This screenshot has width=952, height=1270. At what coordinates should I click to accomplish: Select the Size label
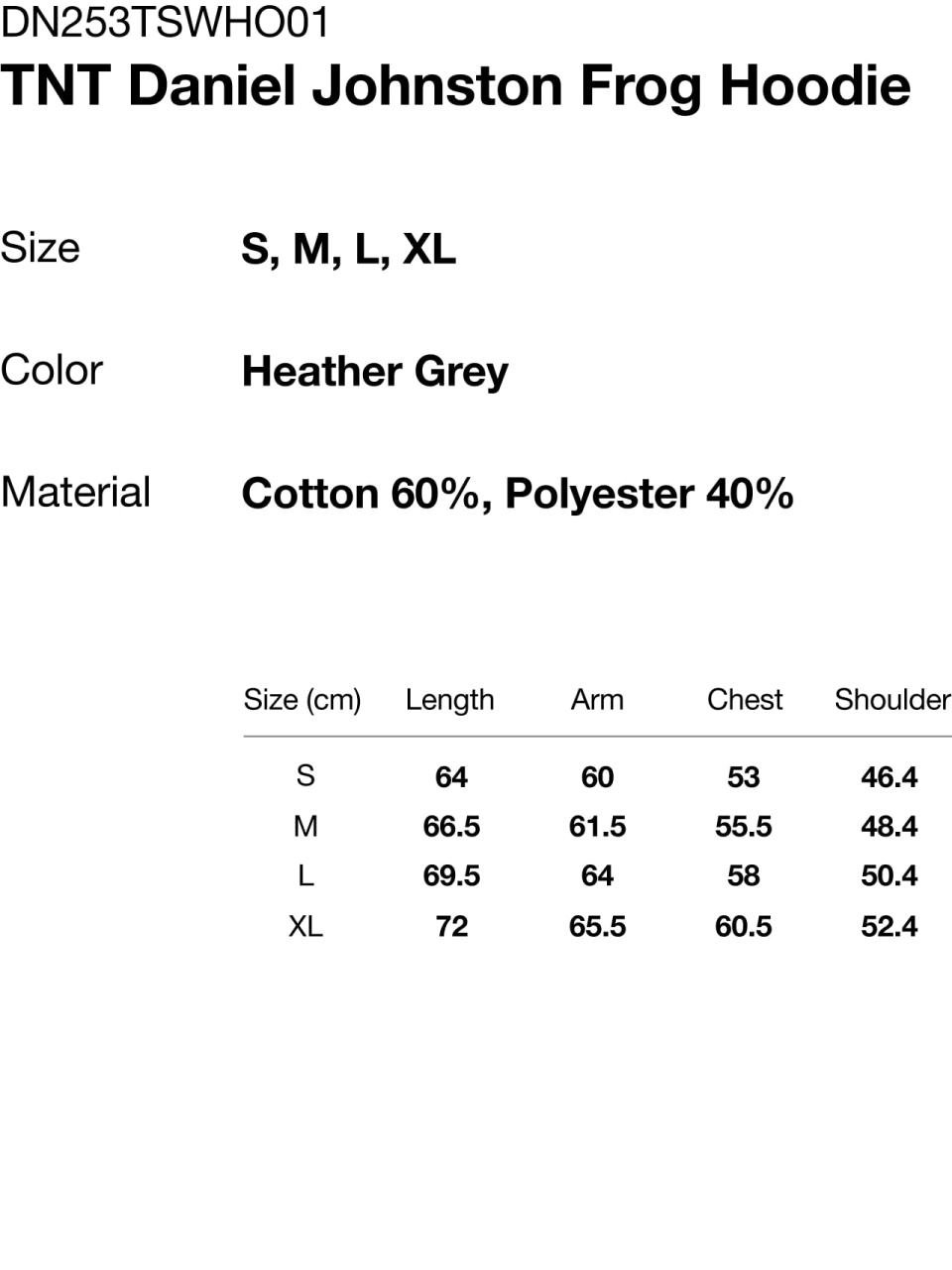[40, 248]
